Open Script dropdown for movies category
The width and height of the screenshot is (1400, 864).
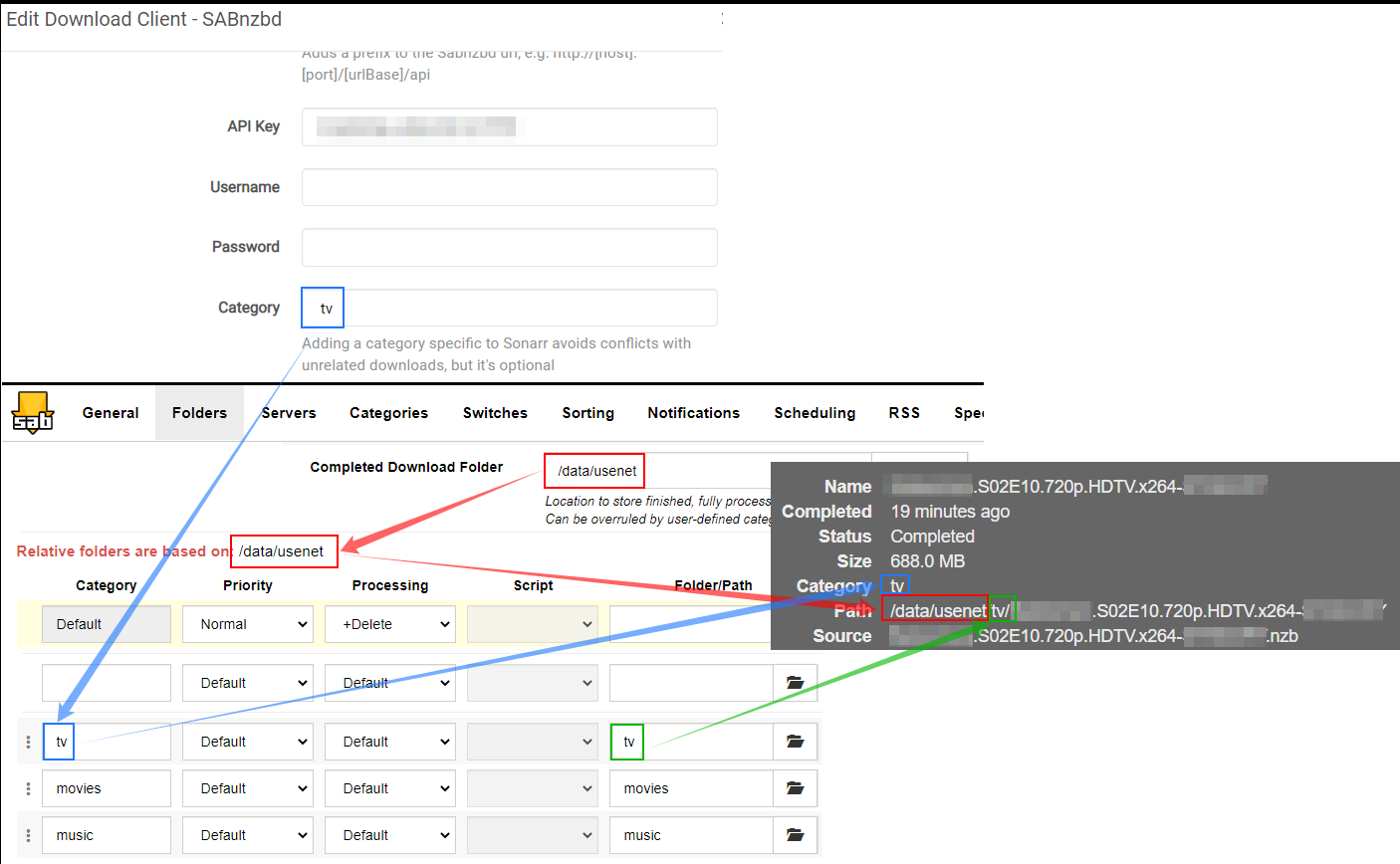coord(533,788)
